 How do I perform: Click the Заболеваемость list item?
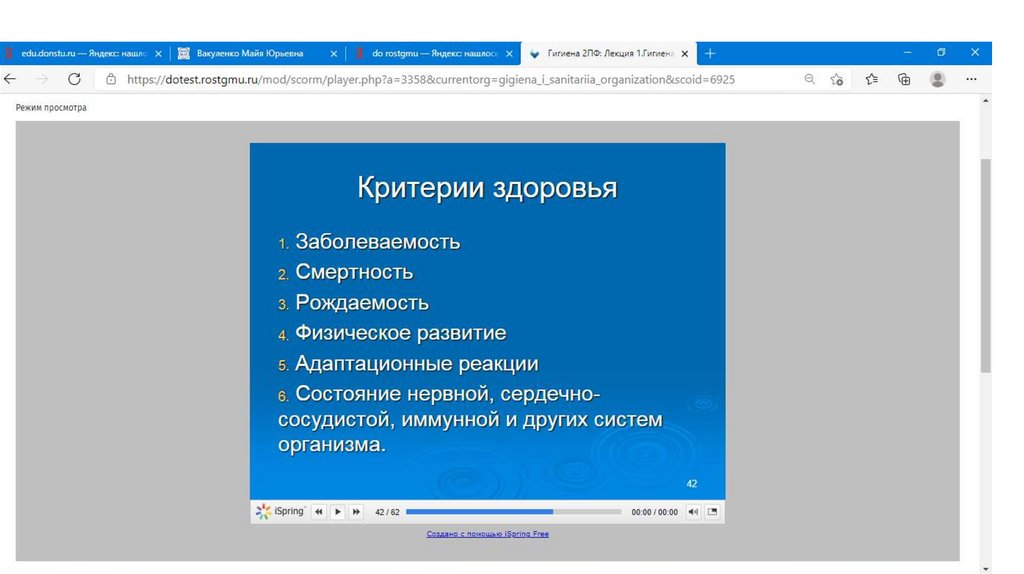377,242
